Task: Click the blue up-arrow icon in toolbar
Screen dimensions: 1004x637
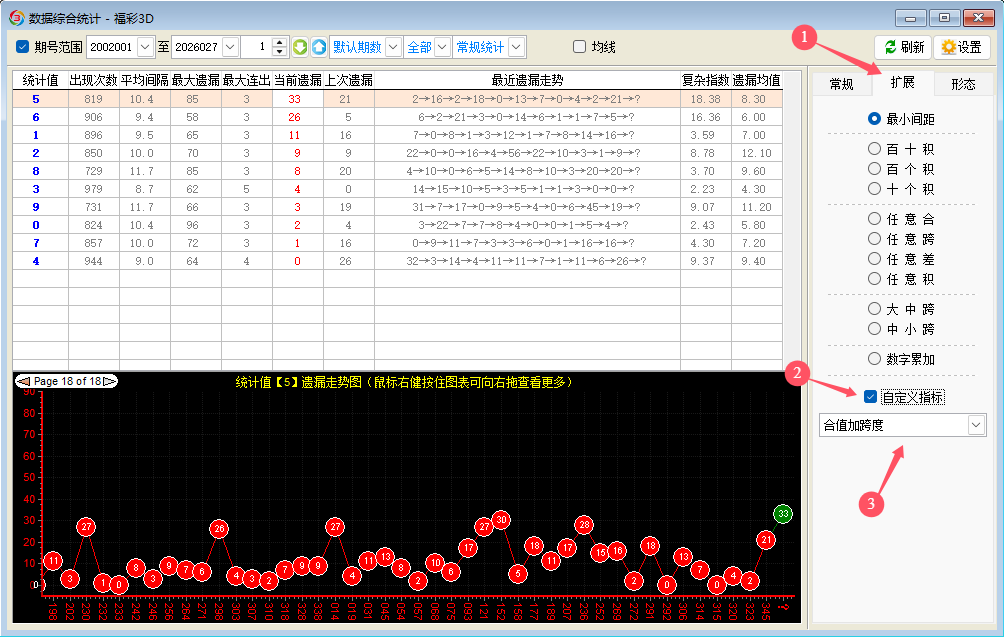Action: [x=319, y=47]
